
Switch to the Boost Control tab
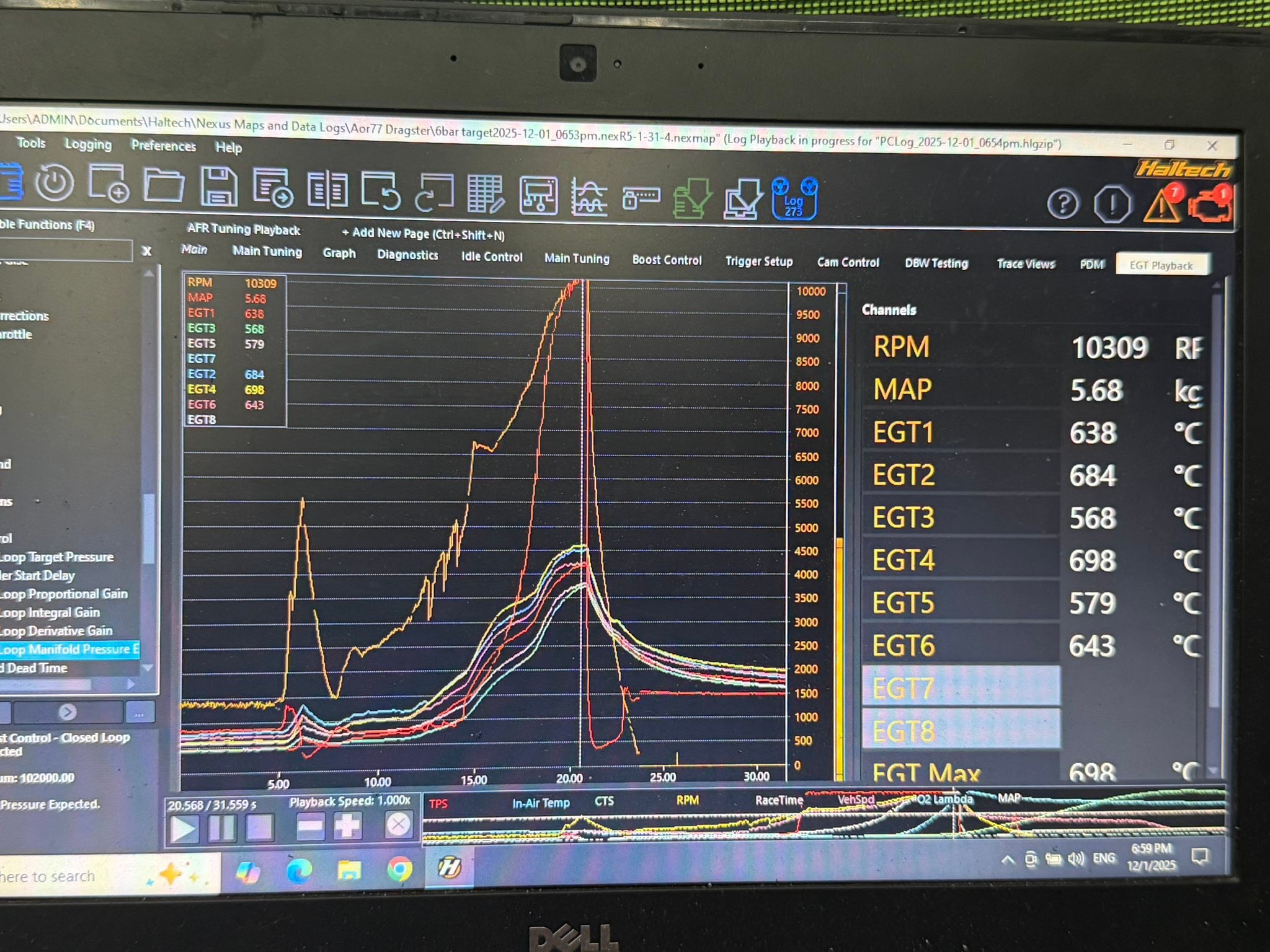pyautogui.click(x=667, y=260)
